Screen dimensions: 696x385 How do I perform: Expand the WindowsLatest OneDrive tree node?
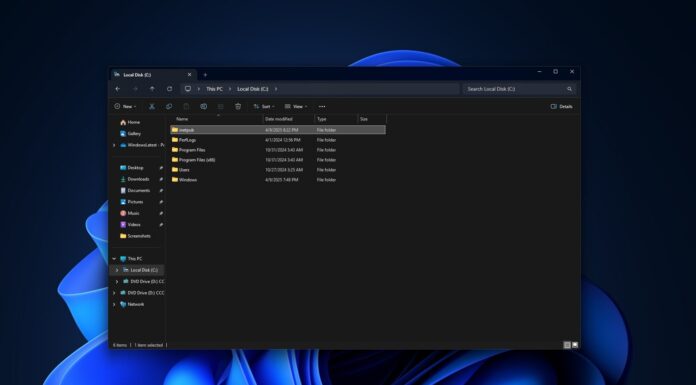pyautogui.click(x=114, y=145)
